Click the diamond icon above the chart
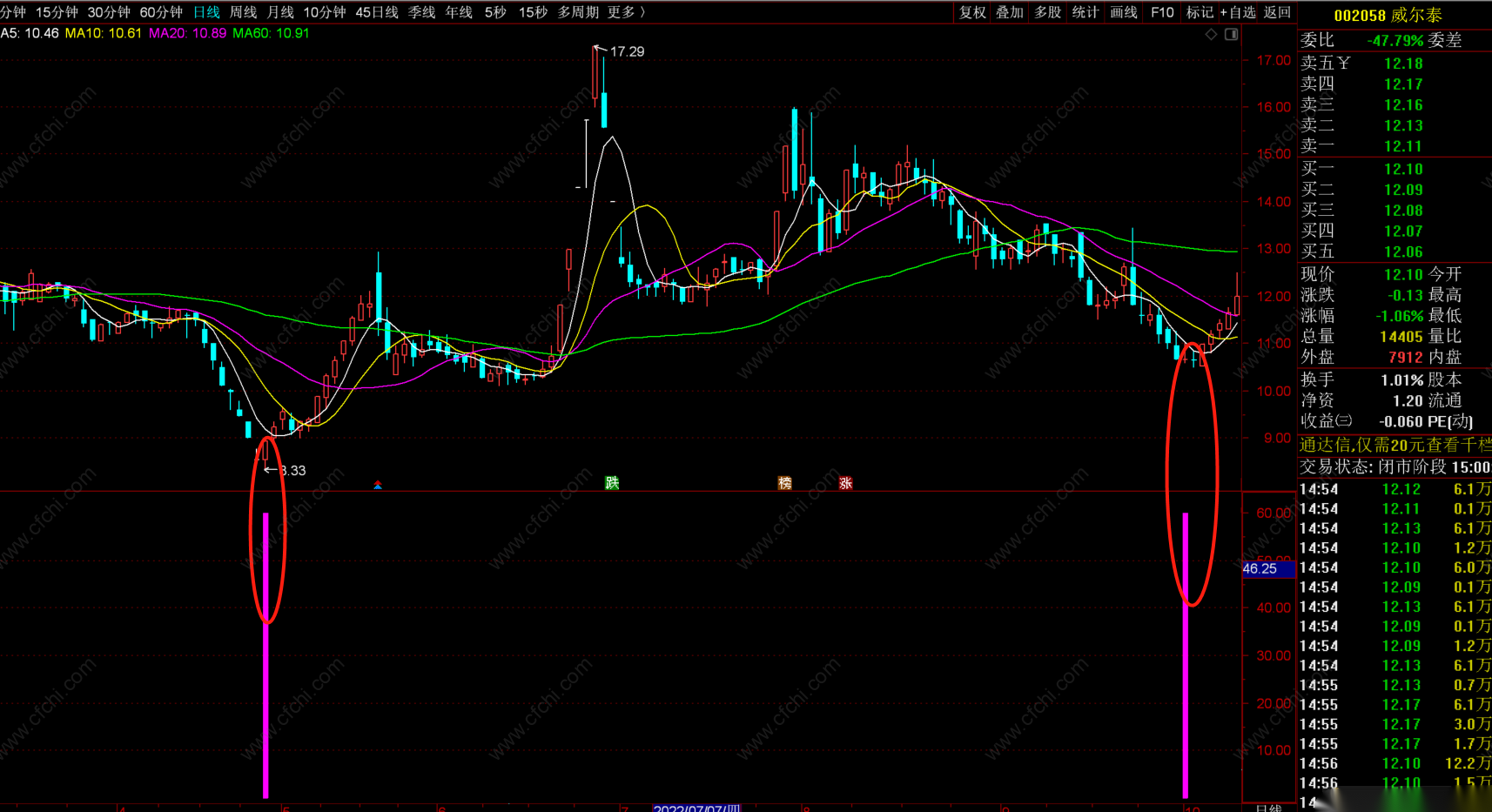The image size is (1492, 812). 1211,34
